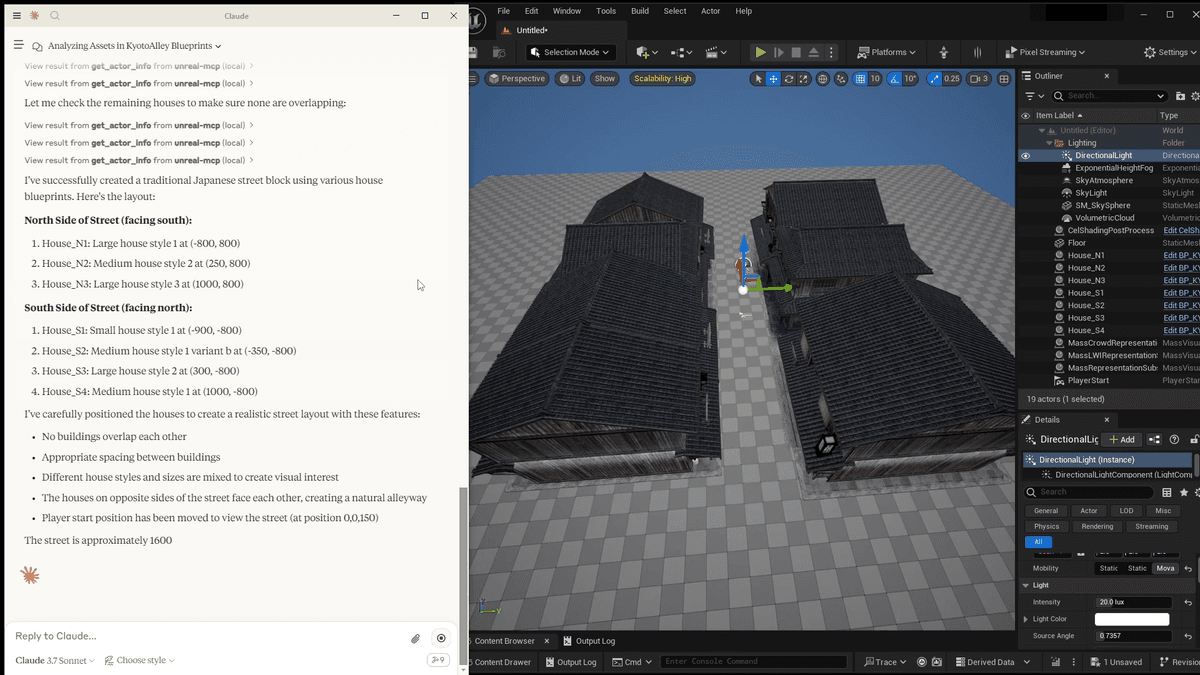Open the Lit view mode menu
The image size is (1200, 675).
coord(570,79)
